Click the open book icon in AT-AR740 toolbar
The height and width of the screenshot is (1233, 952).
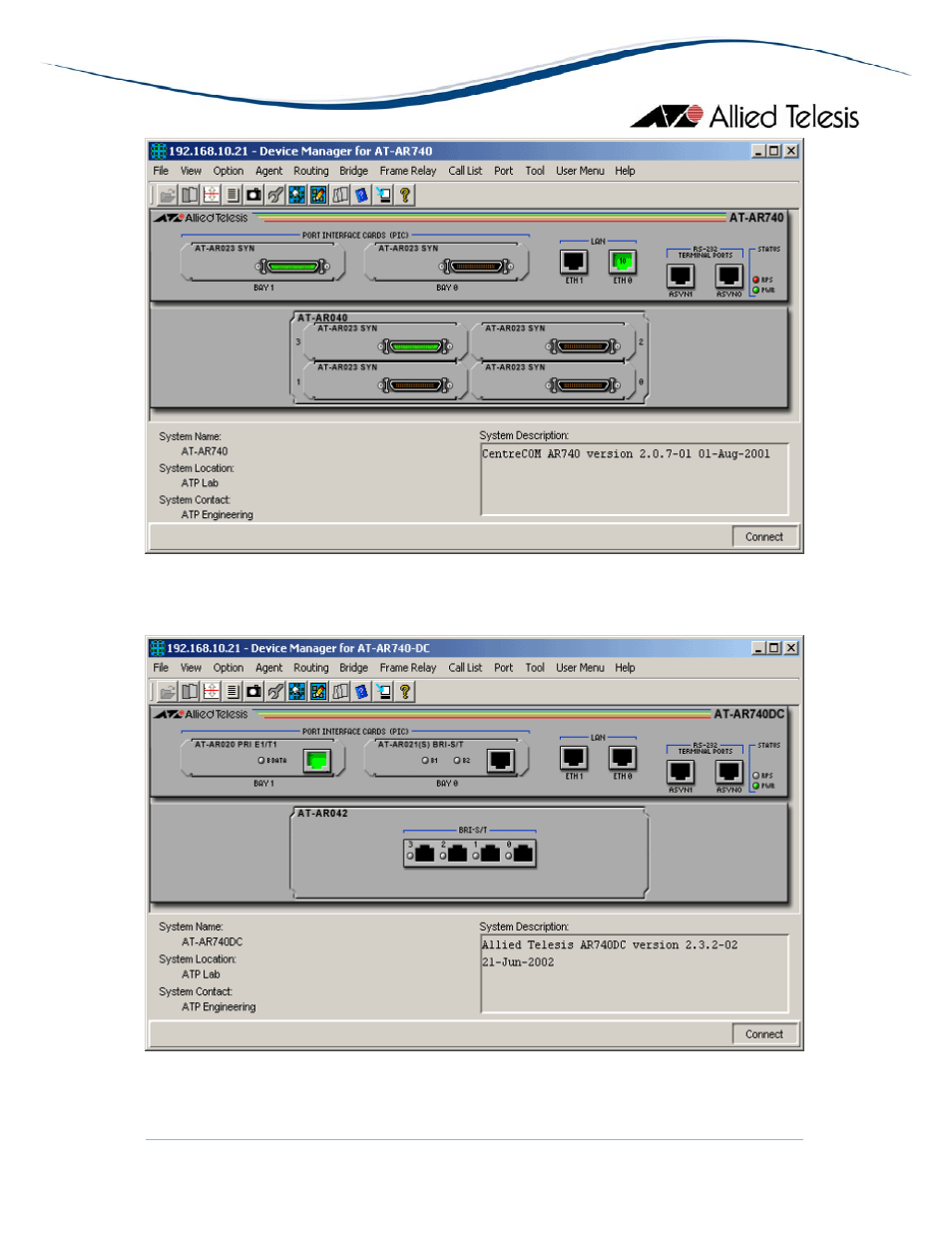click(190, 195)
